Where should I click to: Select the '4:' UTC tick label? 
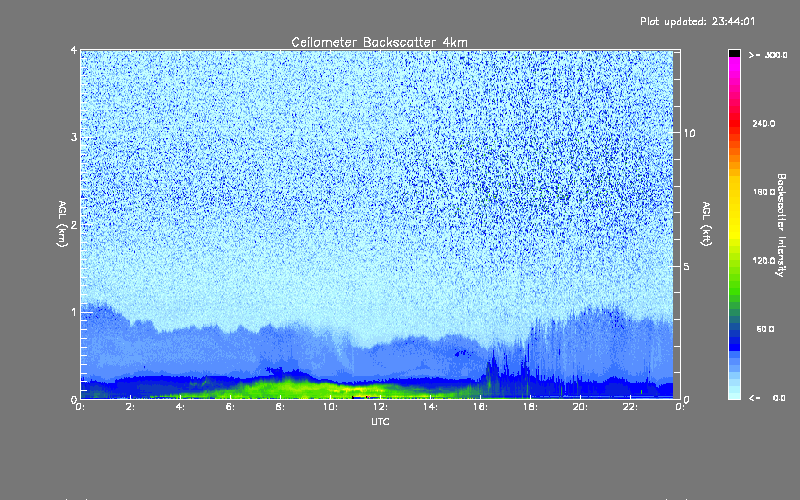click(x=181, y=407)
